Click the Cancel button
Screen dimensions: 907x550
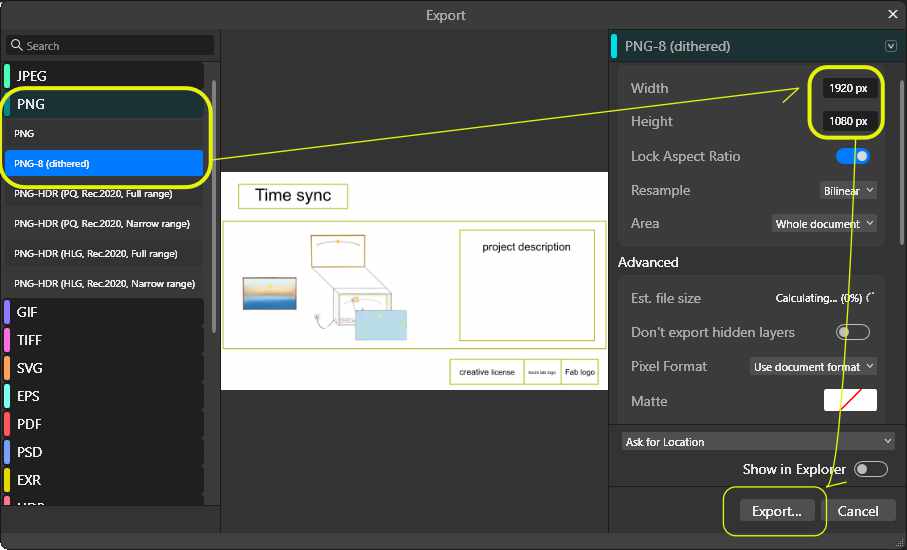click(x=858, y=511)
